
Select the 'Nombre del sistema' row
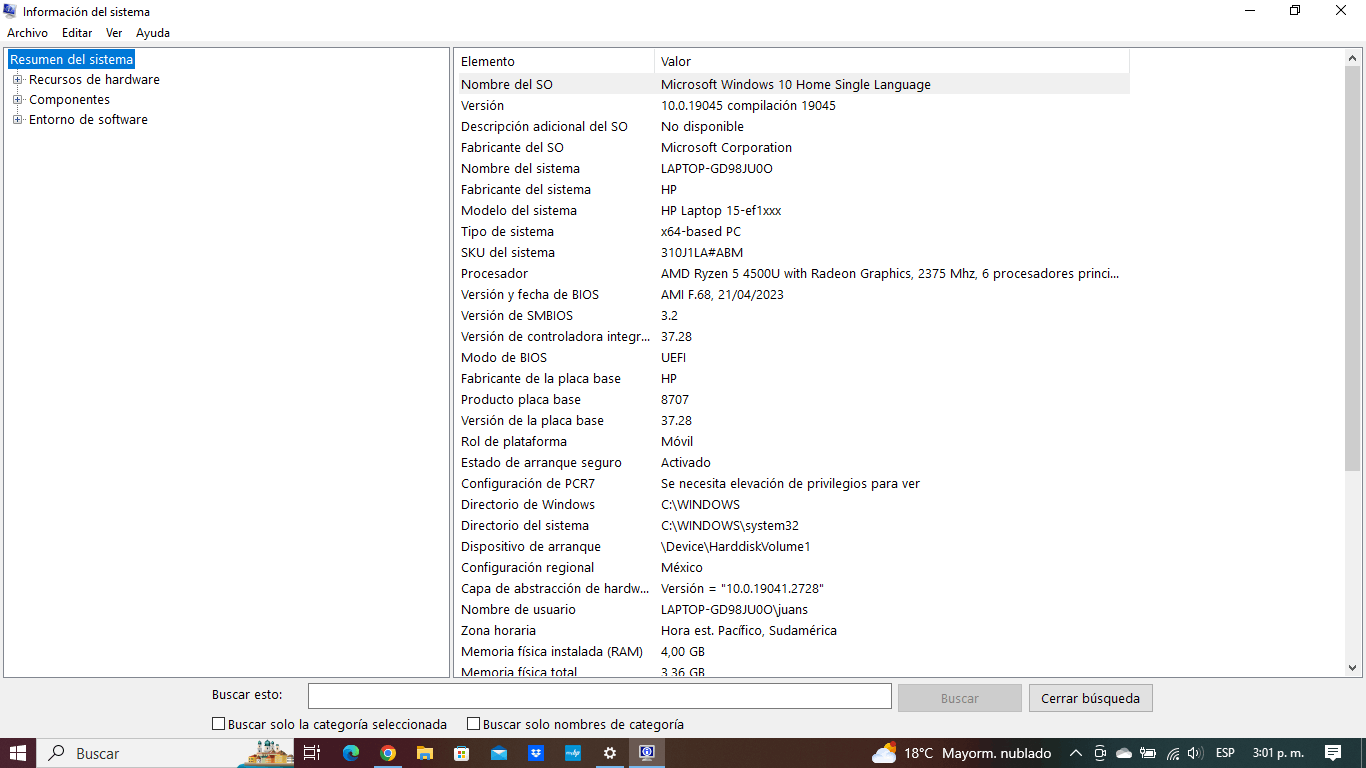pyautogui.click(x=793, y=169)
